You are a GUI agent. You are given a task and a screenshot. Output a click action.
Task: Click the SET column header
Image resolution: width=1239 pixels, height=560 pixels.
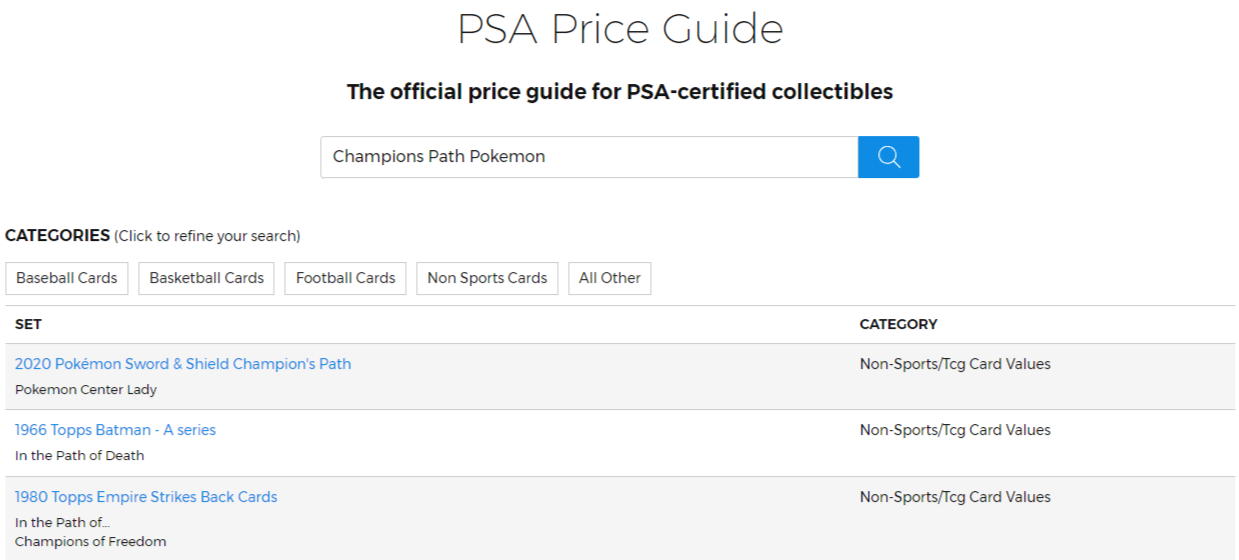pos(28,324)
